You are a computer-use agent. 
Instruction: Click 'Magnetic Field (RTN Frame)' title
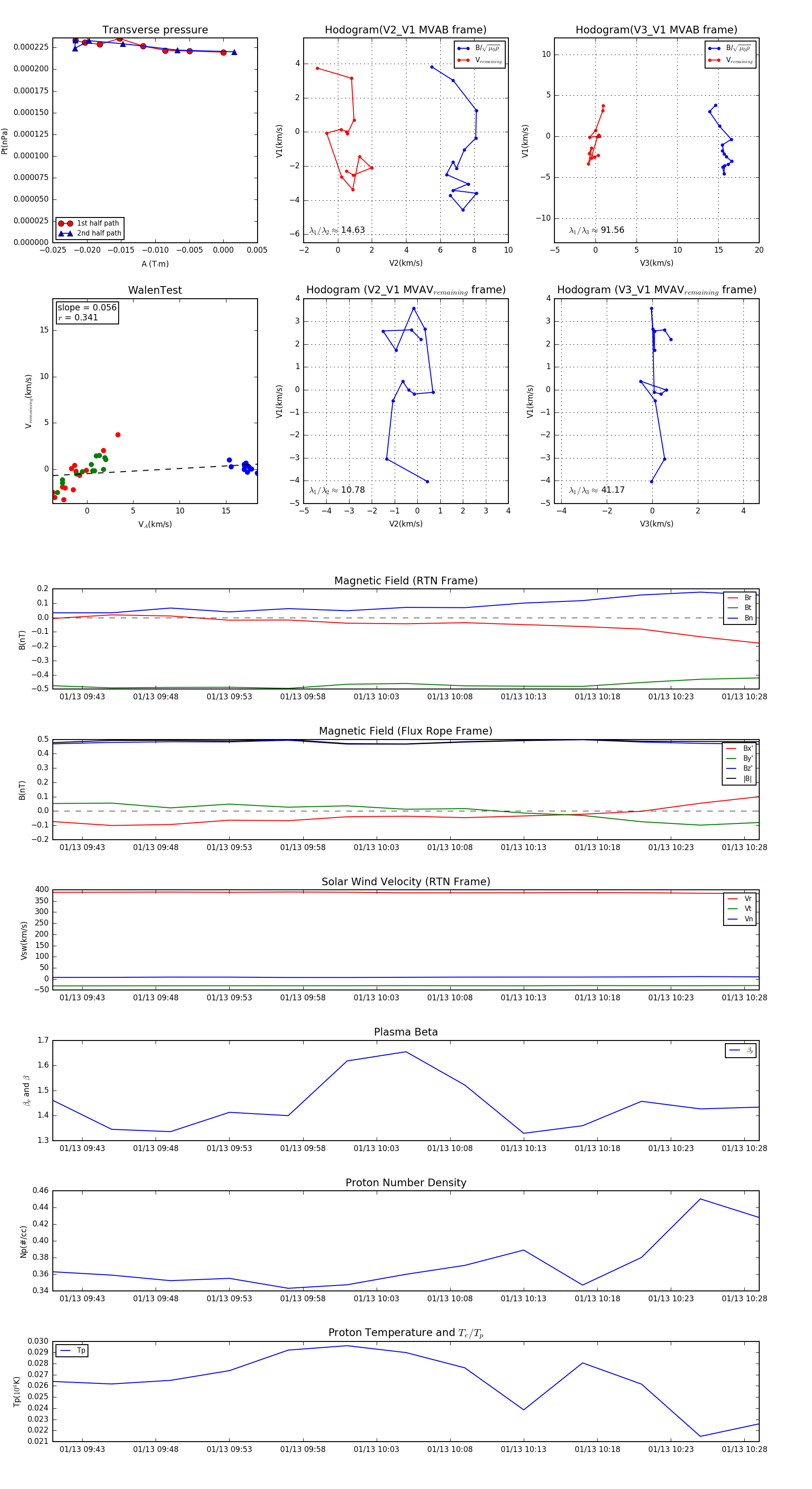pyautogui.click(x=406, y=581)
